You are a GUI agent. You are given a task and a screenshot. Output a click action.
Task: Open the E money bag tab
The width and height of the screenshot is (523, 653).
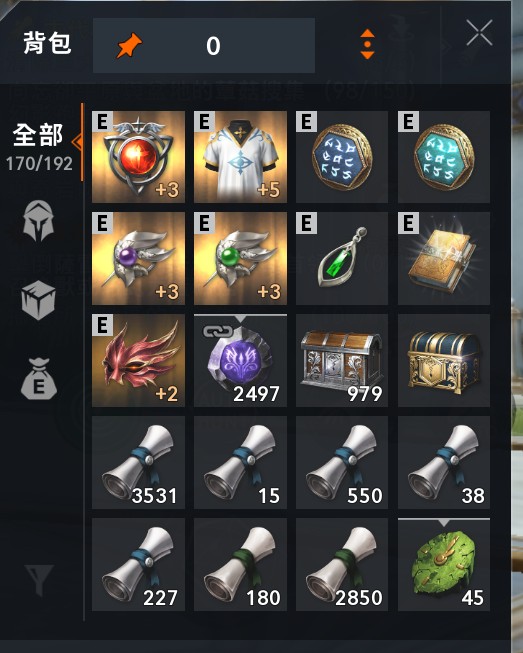coord(38,379)
